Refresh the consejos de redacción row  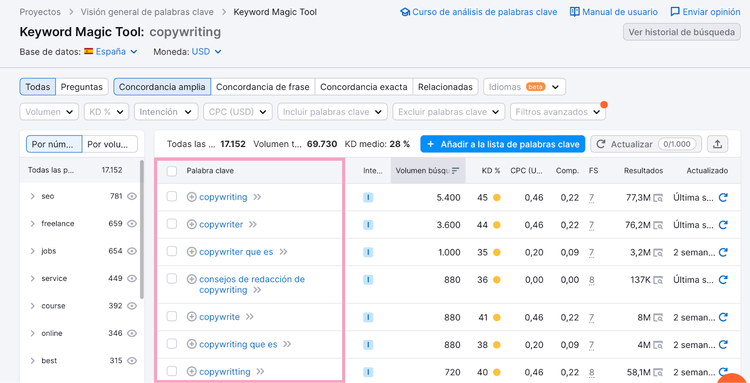[723, 280]
